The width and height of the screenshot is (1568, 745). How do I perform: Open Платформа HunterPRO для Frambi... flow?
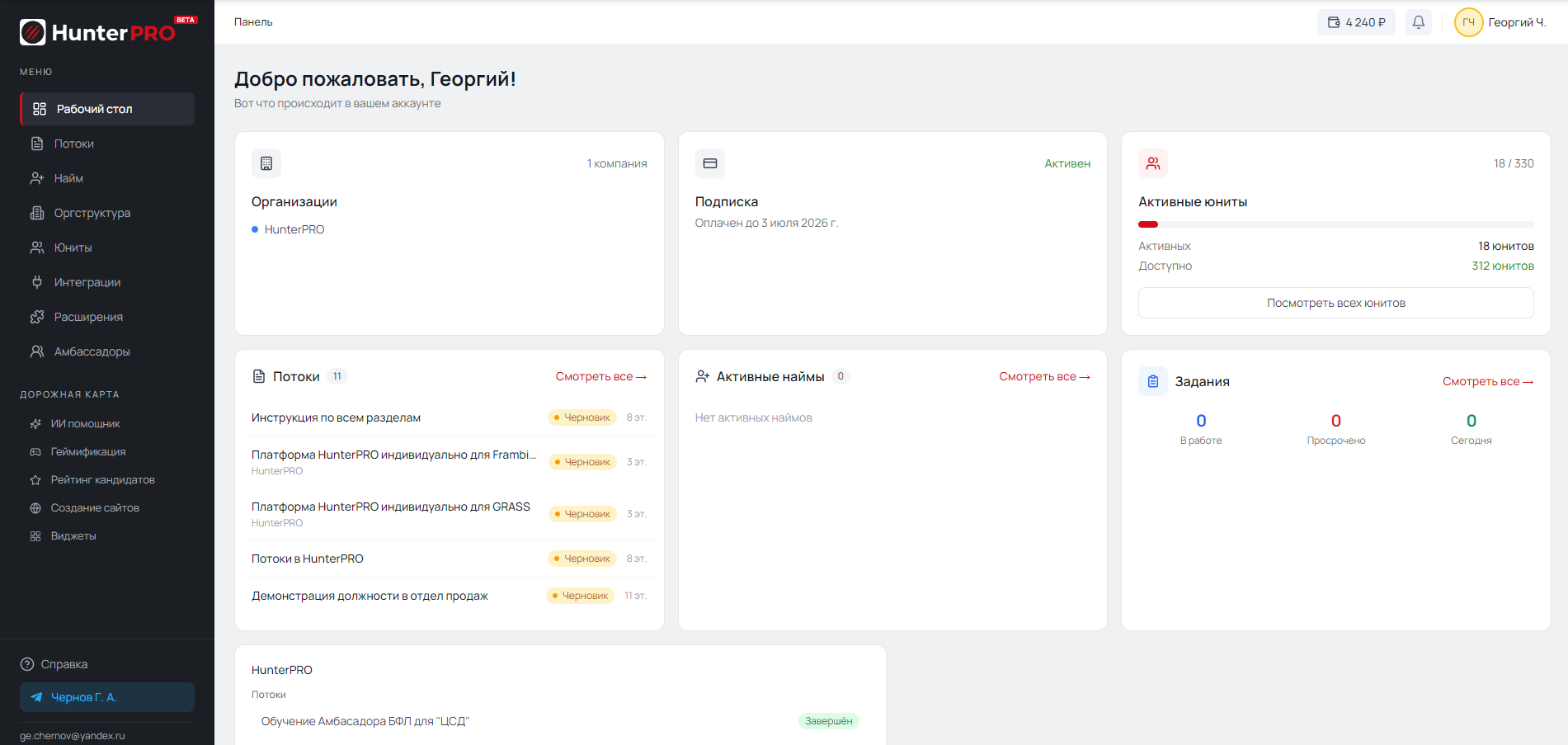point(450,462)
